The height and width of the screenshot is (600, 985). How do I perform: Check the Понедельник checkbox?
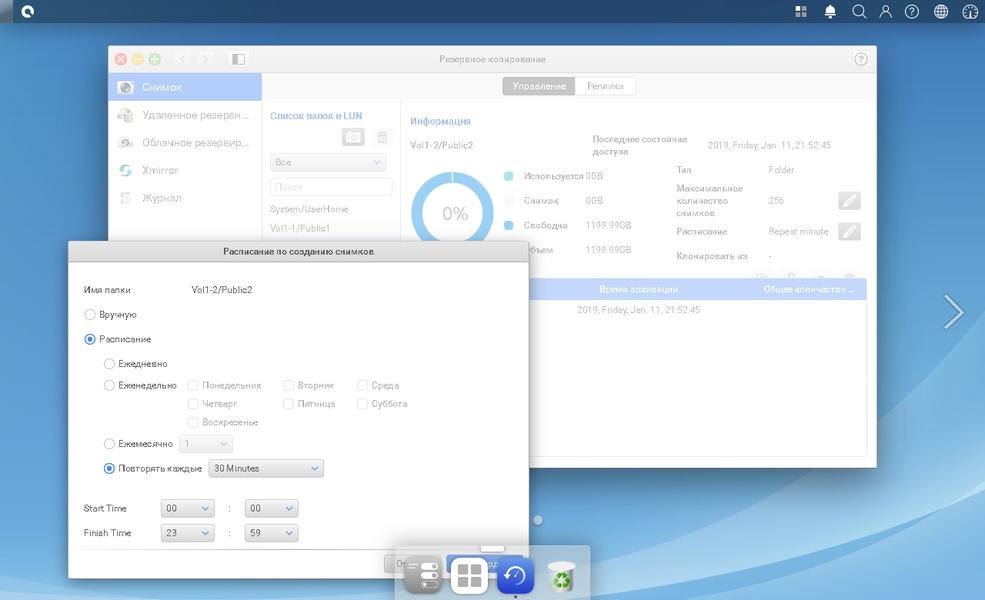pyautogui.click(x=193, y=385)
